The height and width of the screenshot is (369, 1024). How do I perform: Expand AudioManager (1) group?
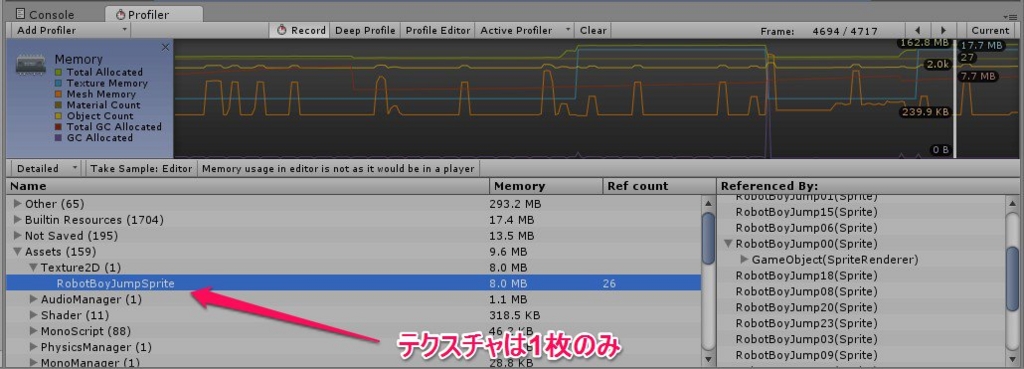[33, 299]
